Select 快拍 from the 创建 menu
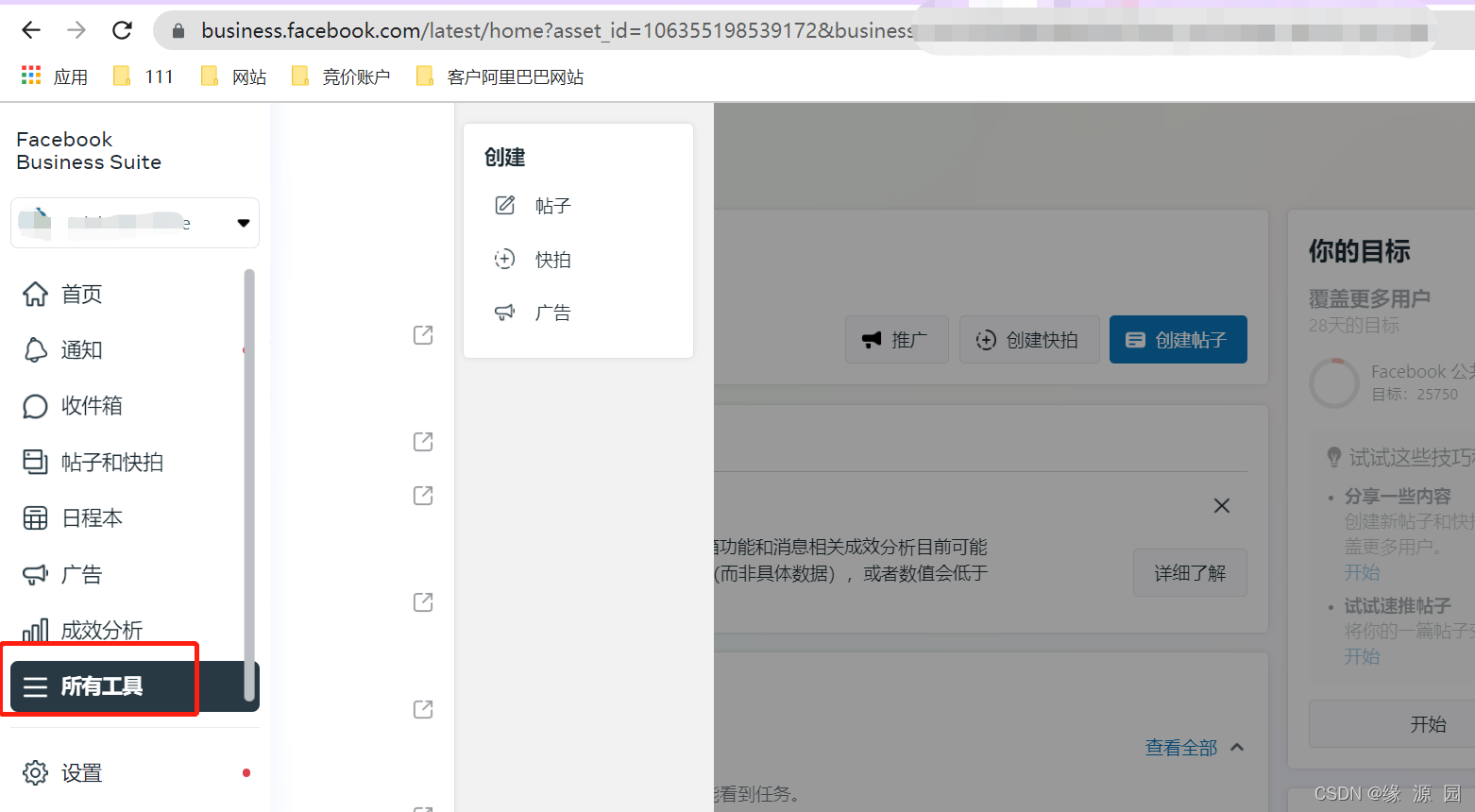The image size is (1475, 812). pyautogui.click(x=553, y=259)
